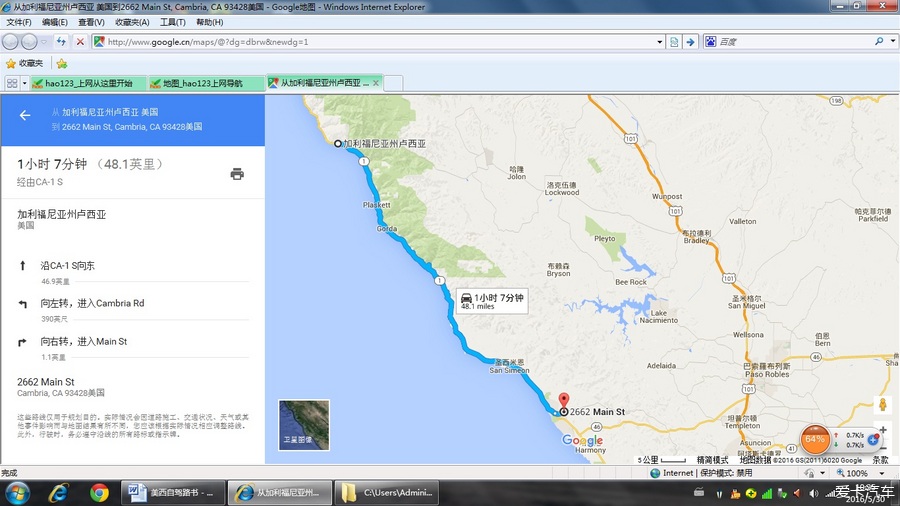Switch to 美西自驾路书 Word window

coord(173,493)
